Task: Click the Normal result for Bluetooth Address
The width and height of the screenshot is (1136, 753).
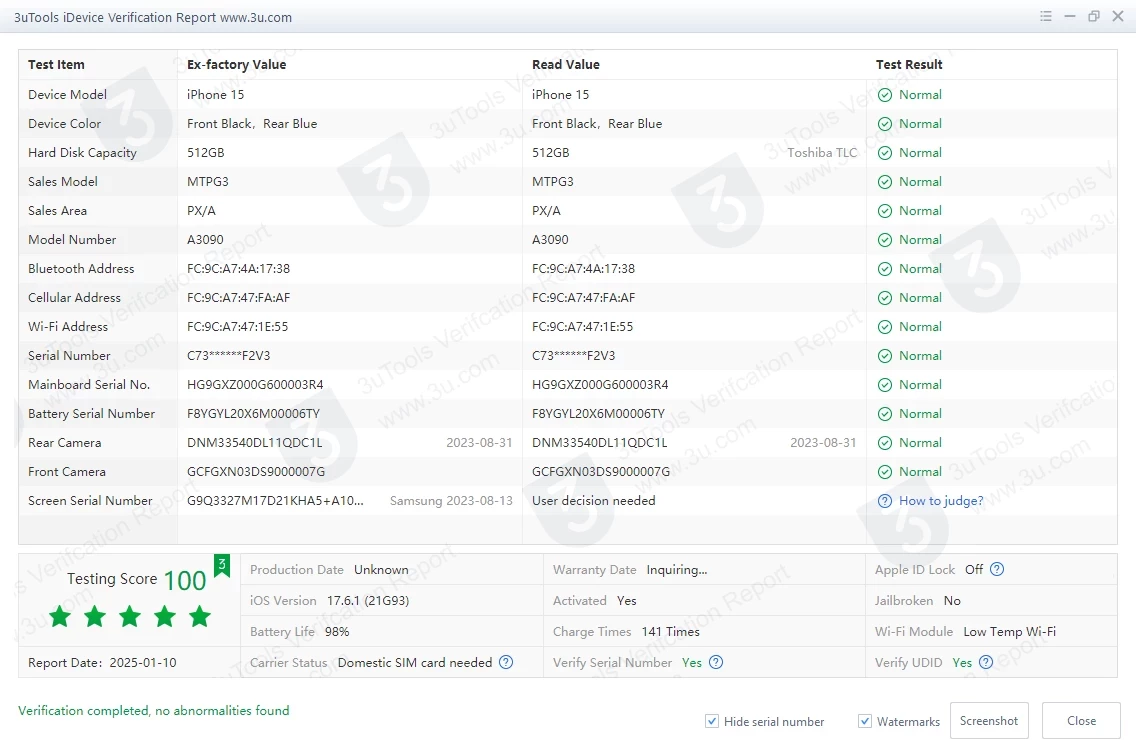Action: pos(920,269)
